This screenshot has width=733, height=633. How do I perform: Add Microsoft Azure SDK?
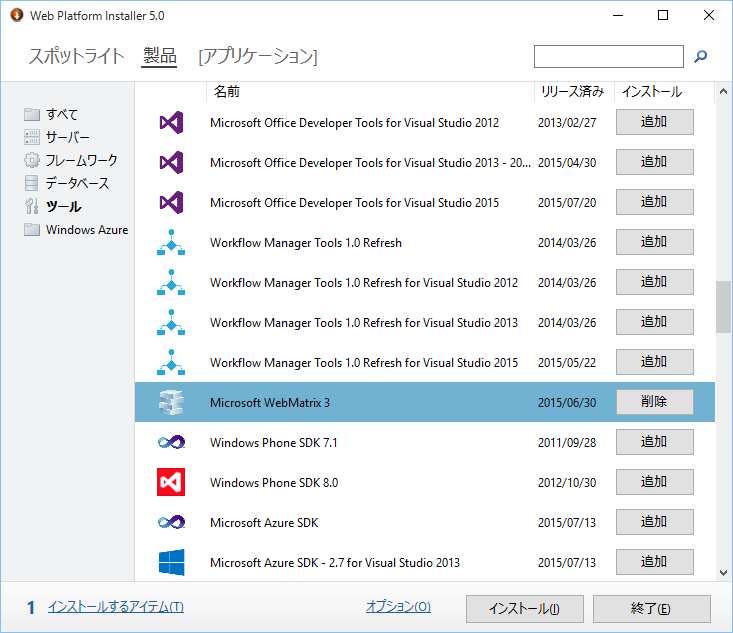tap(654, 522)
